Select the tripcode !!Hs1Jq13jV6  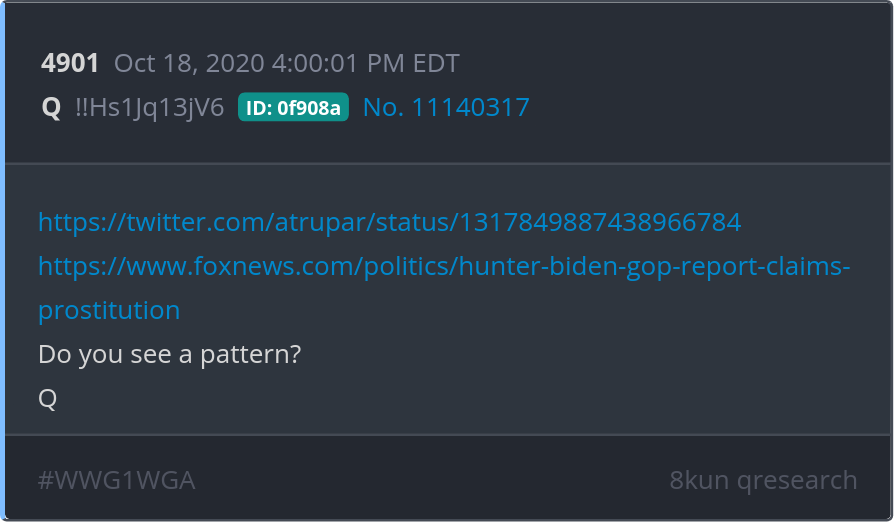pos(149,107)
